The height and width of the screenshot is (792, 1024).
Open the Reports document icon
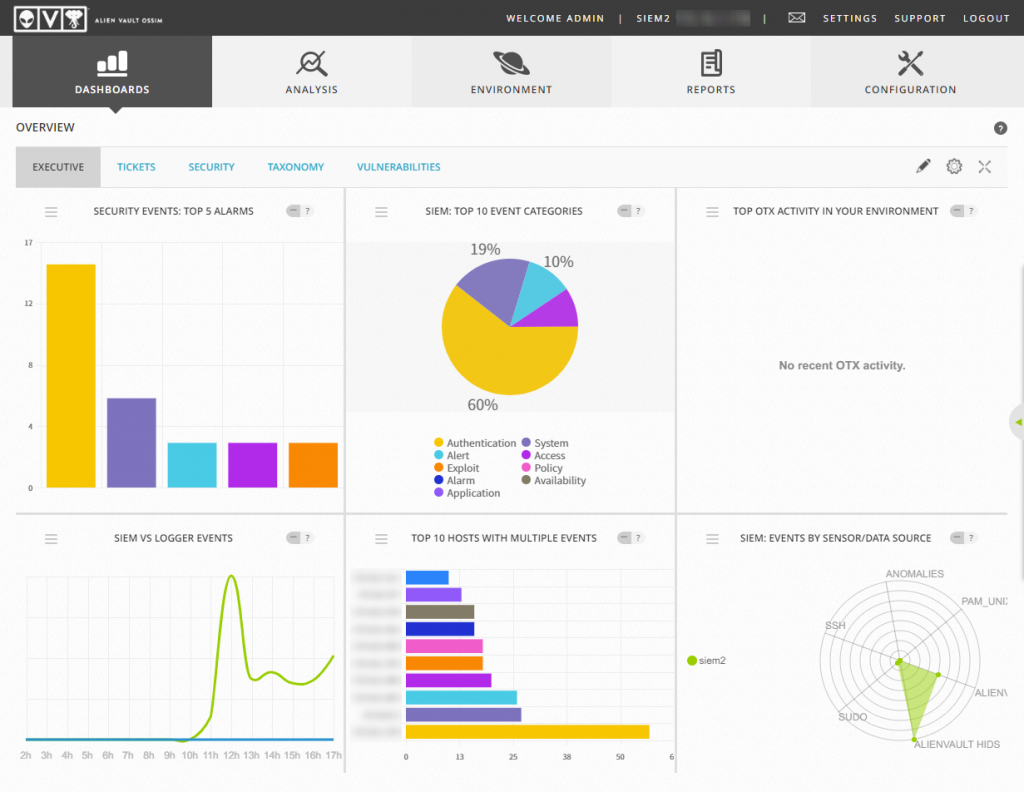coord(711,63)
